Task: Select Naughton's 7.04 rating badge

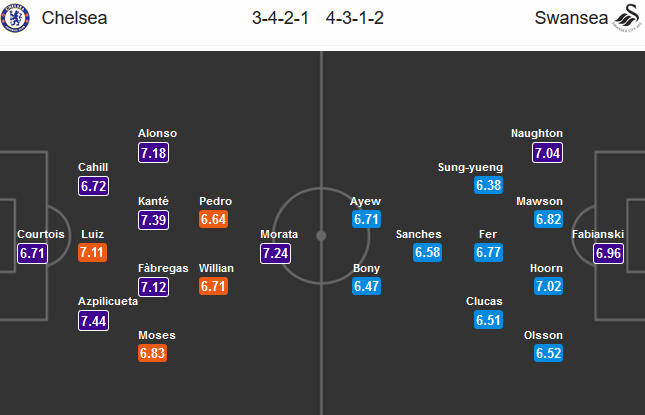Action: click(547, 152)
